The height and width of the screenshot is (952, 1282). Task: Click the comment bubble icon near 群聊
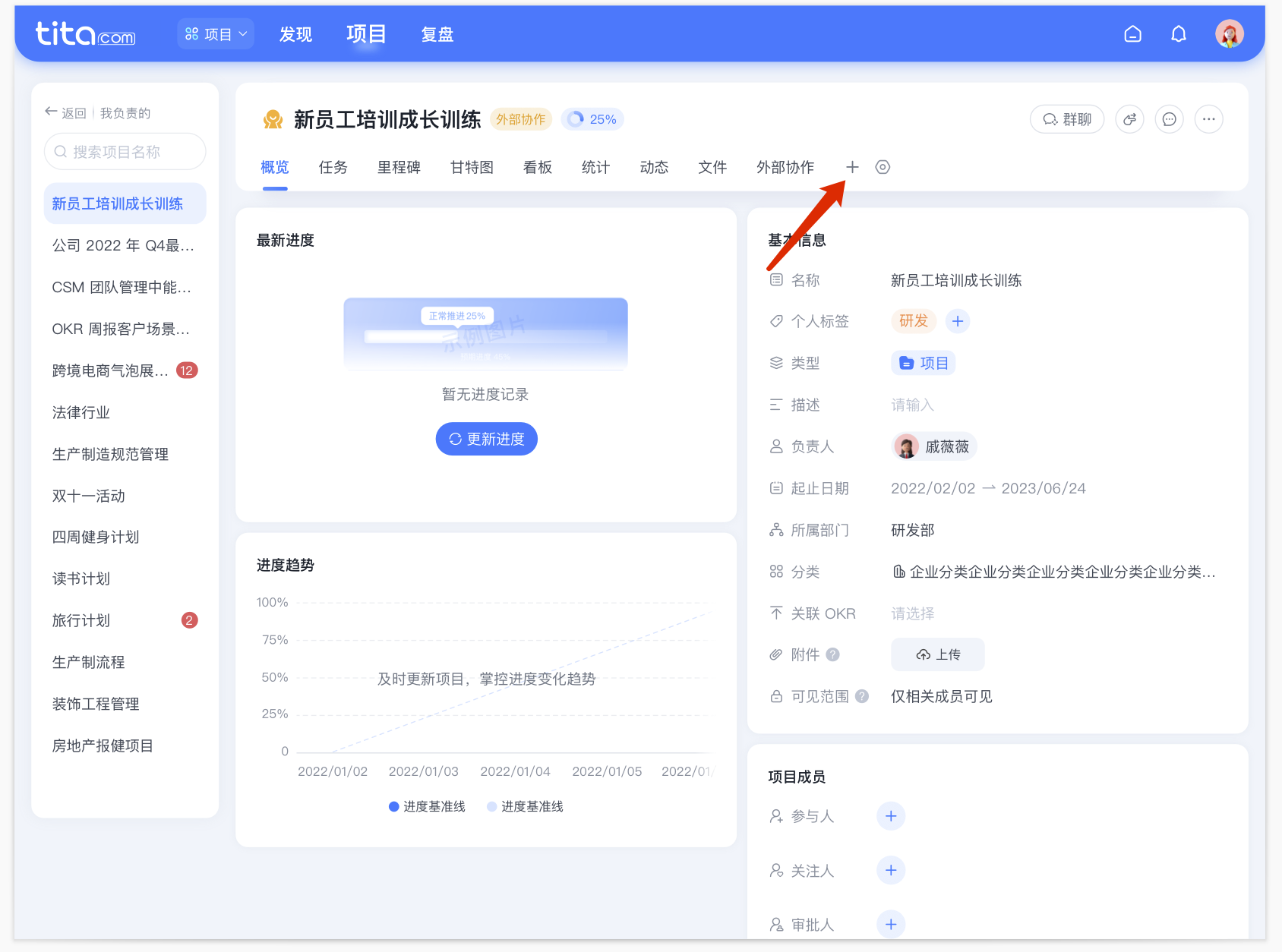(1169, 119)
